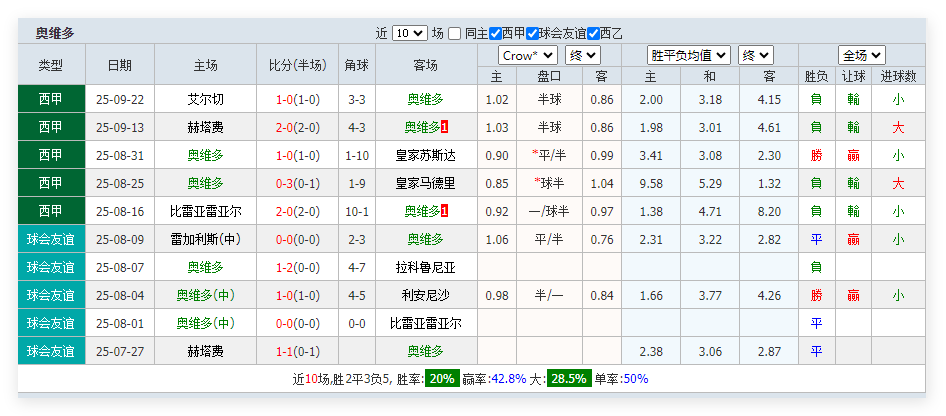Click the green 20% win rate badge
The image size is (946, 416).
tap(441, 379)
